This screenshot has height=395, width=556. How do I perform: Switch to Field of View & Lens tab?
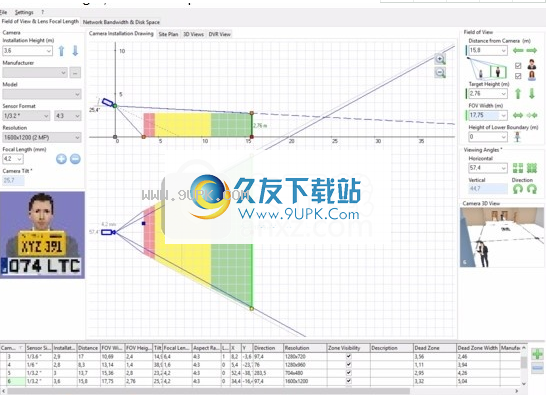(x=40, y=21)
